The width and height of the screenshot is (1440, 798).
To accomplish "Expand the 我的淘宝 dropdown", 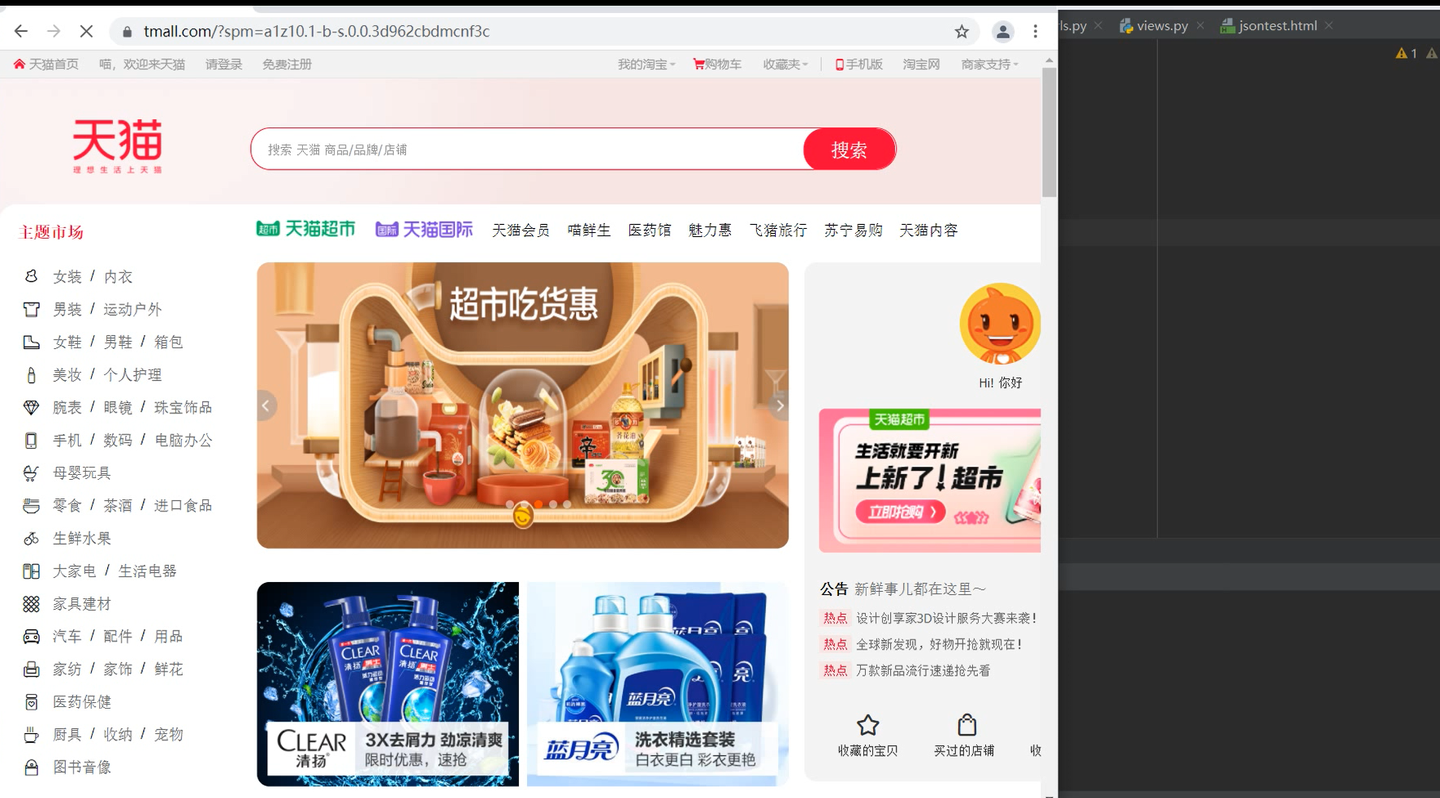I will (x=646, y=64).
